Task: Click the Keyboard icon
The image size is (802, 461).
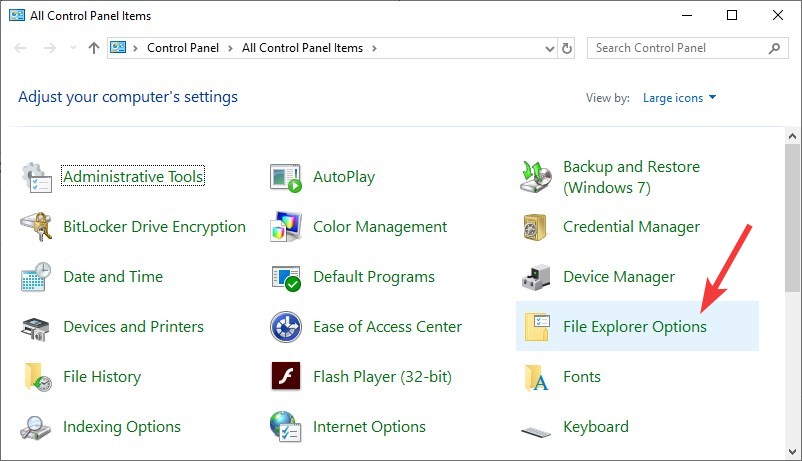Action: (x=536, y=432)
